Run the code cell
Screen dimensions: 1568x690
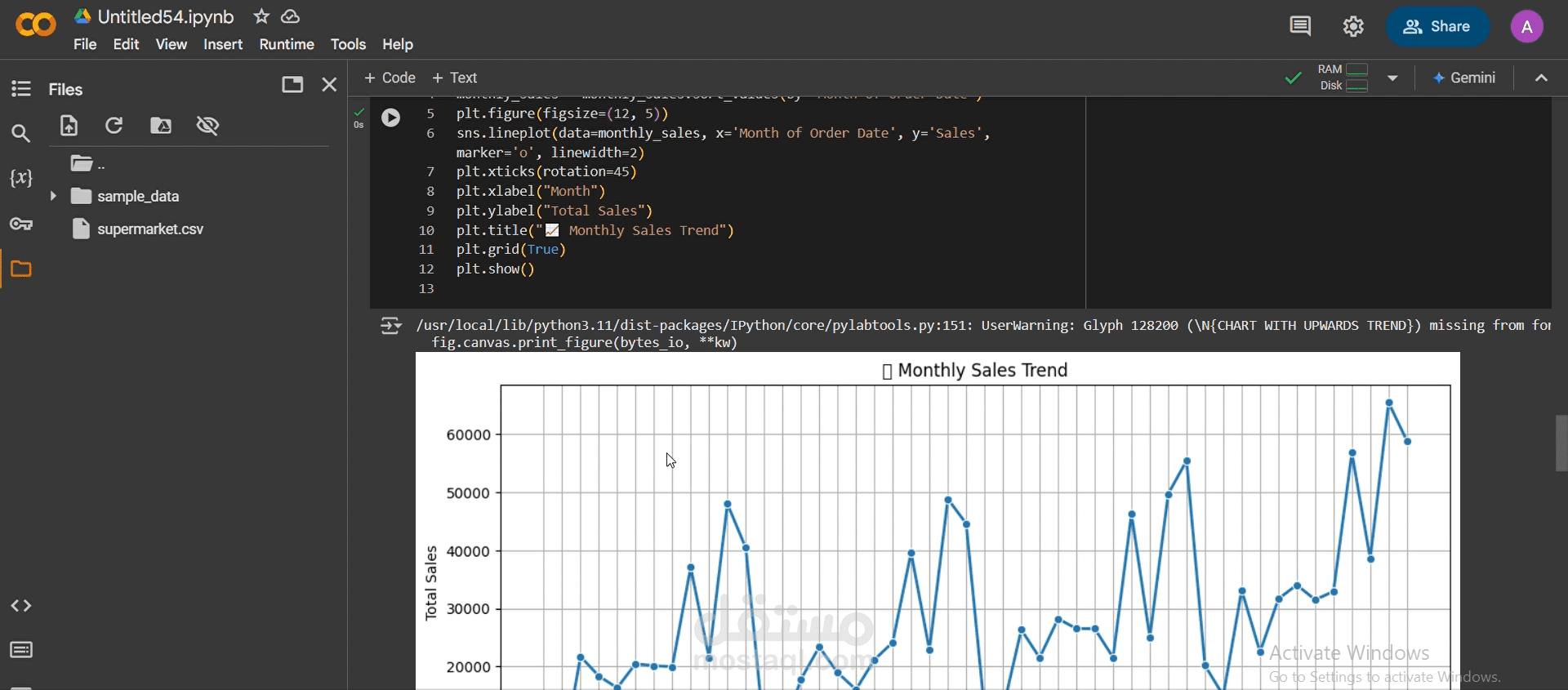click(x=391, y=118)
